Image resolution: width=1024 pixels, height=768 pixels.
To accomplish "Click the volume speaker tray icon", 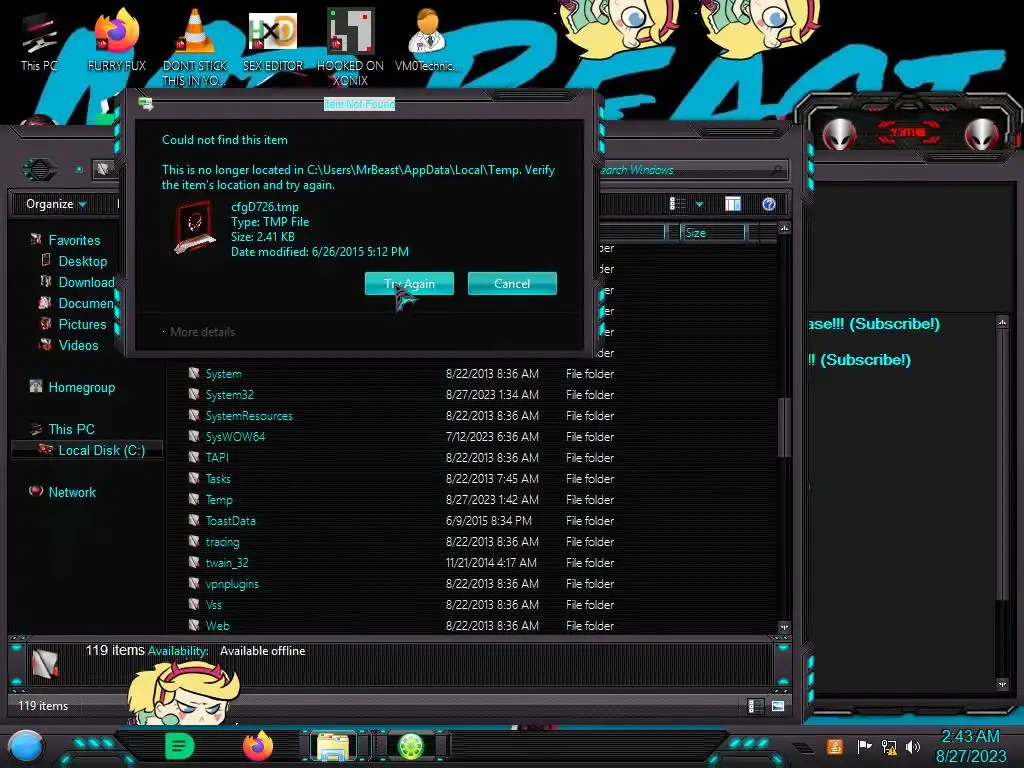I will point(913,746).
